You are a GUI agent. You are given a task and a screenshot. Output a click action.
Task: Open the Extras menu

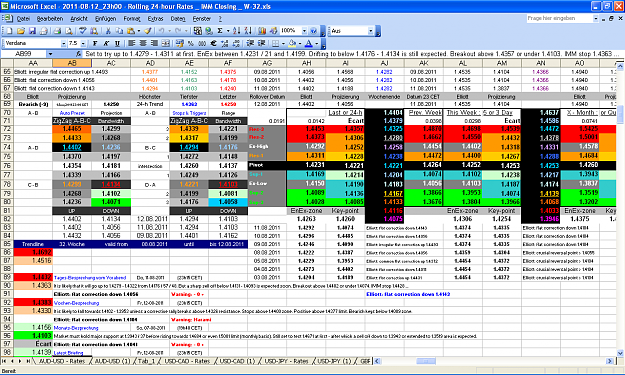155,19
